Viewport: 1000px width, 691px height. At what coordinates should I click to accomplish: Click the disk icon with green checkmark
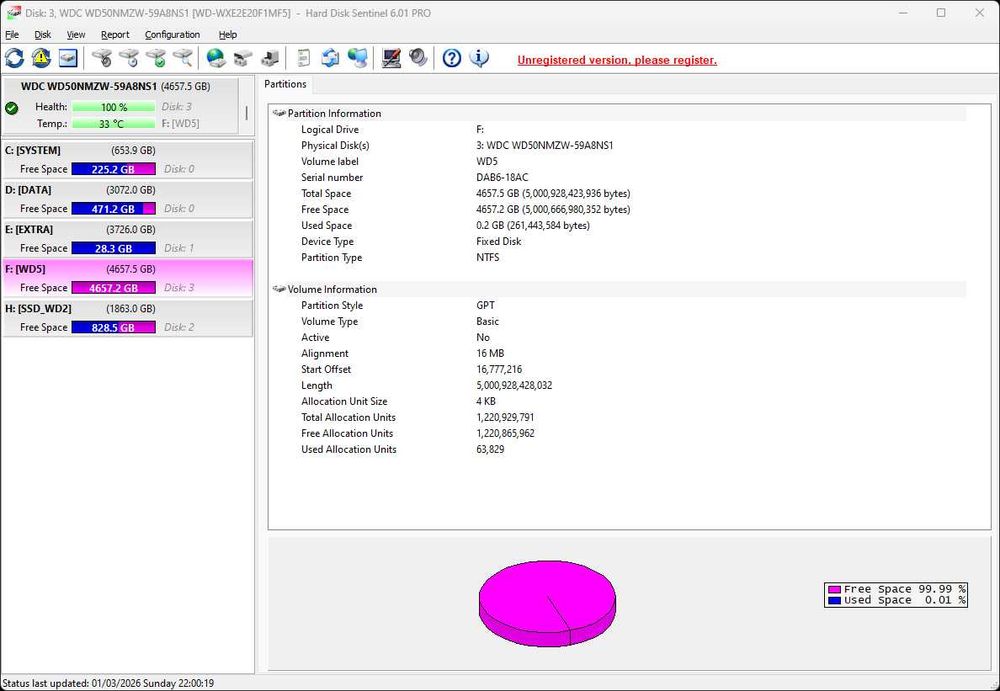point(156,58)
